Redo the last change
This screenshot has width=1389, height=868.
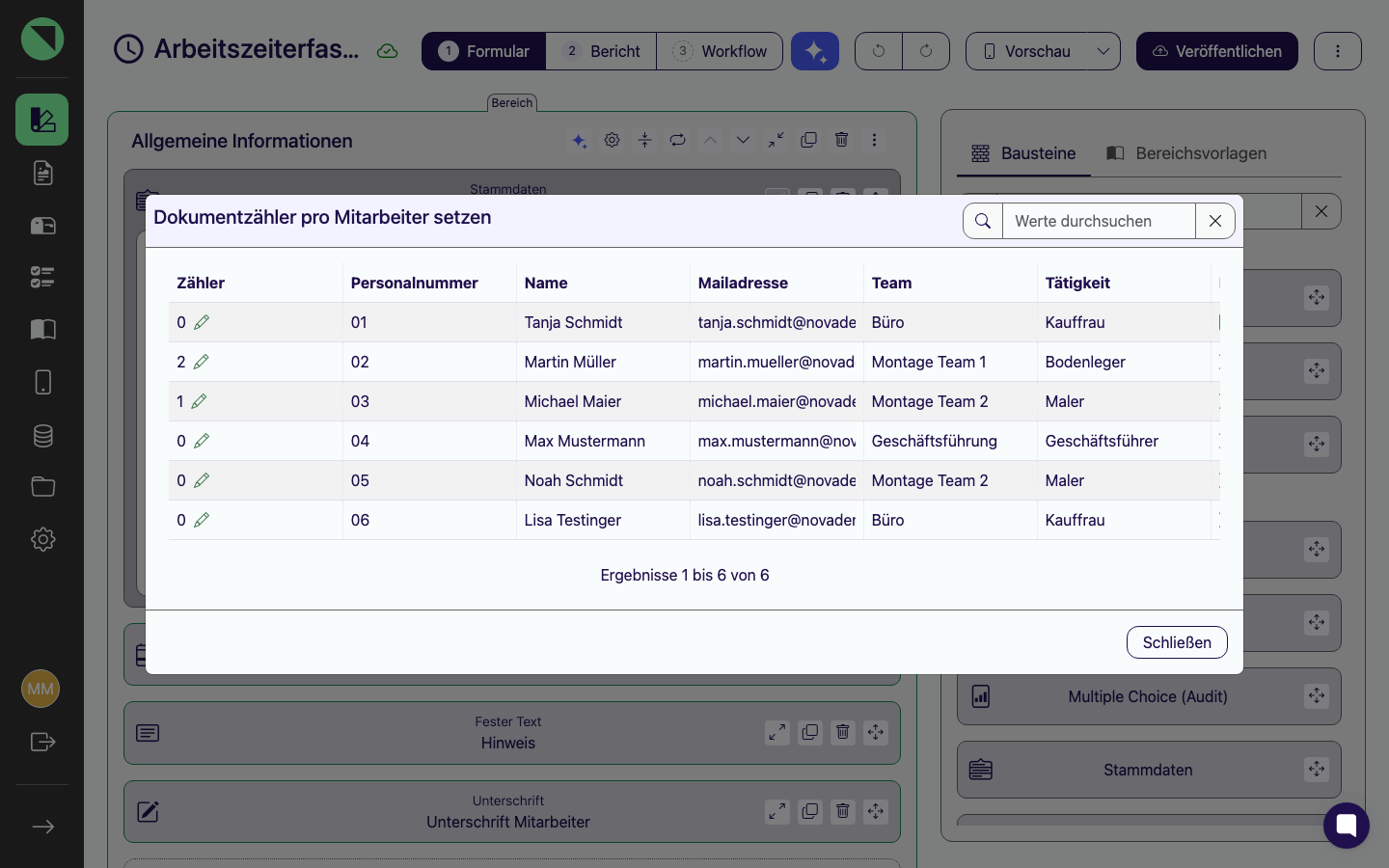pos(926,51)
